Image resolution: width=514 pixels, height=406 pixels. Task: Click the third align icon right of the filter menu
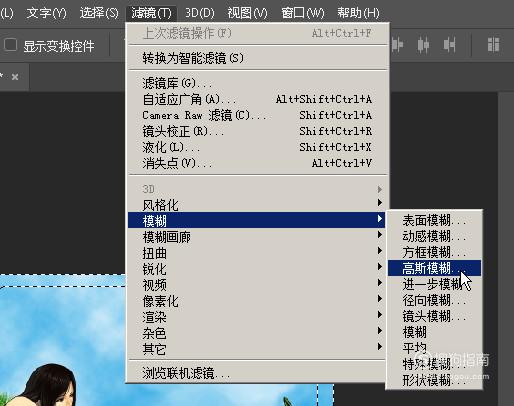[449, 45]
